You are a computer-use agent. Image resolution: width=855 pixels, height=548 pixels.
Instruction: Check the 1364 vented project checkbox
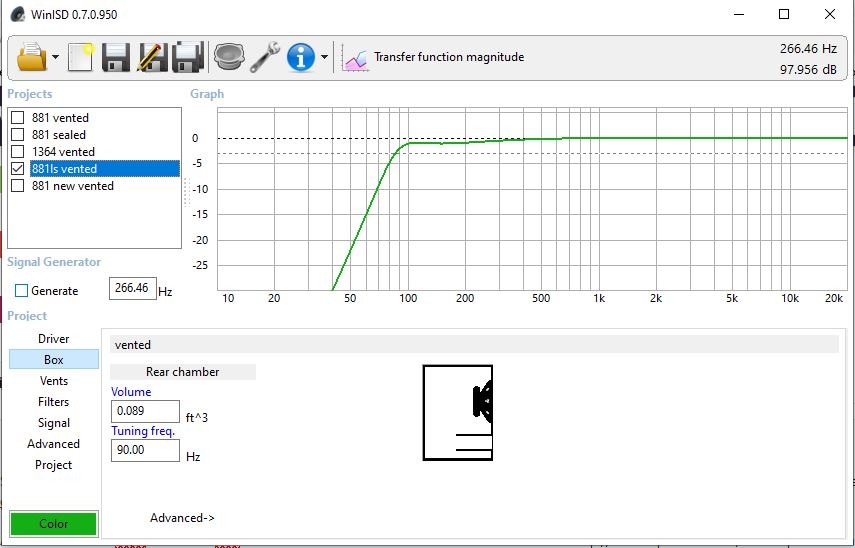click(x=17, y=152)
